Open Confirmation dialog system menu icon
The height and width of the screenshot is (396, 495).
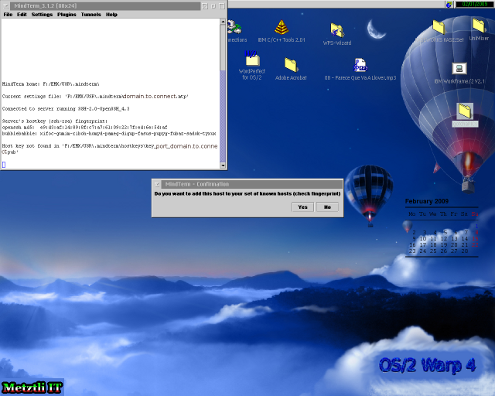point(157,184)
